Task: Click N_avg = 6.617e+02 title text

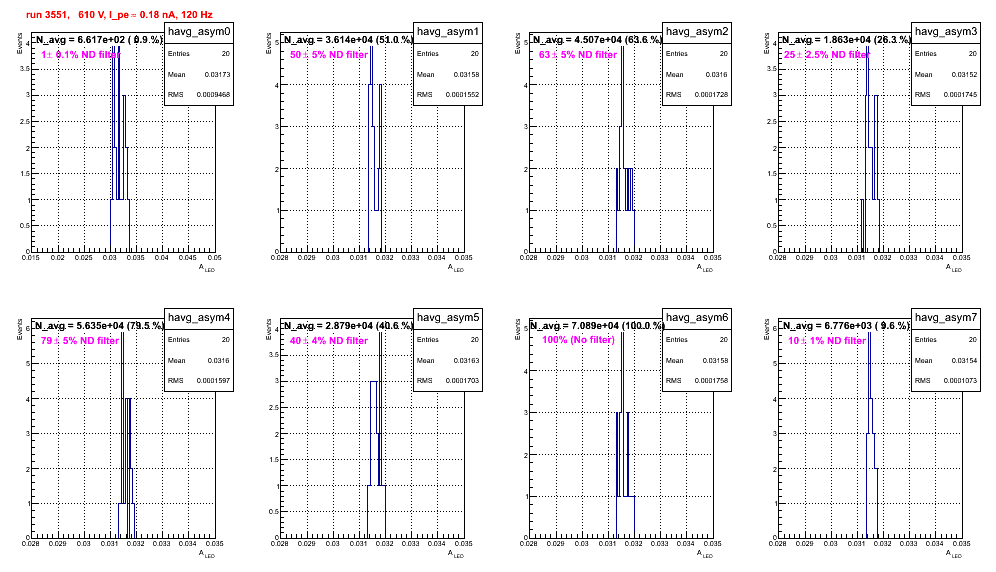Action: tap(98, 39)
